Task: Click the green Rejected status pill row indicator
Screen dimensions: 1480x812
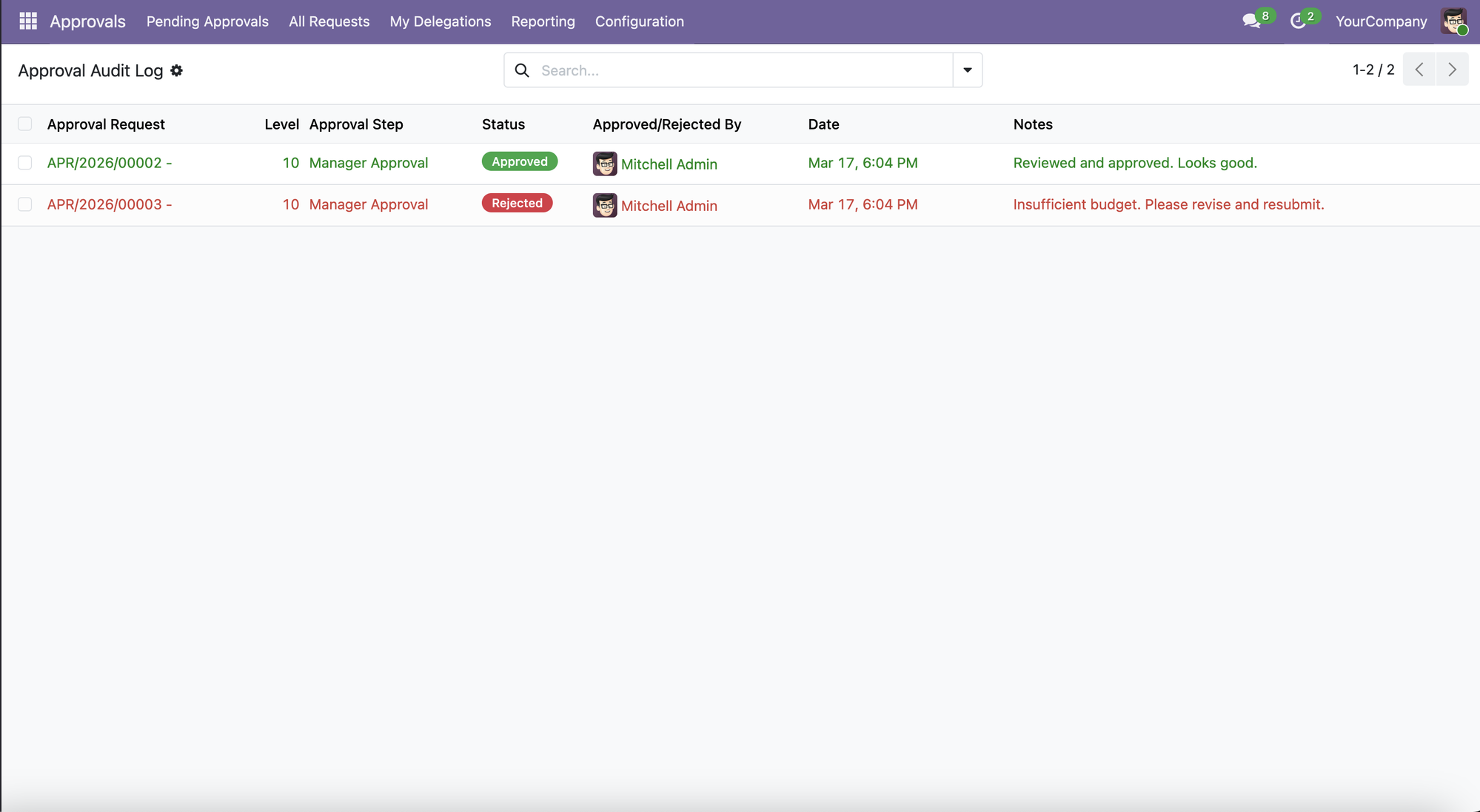Action: coord(516,202)
